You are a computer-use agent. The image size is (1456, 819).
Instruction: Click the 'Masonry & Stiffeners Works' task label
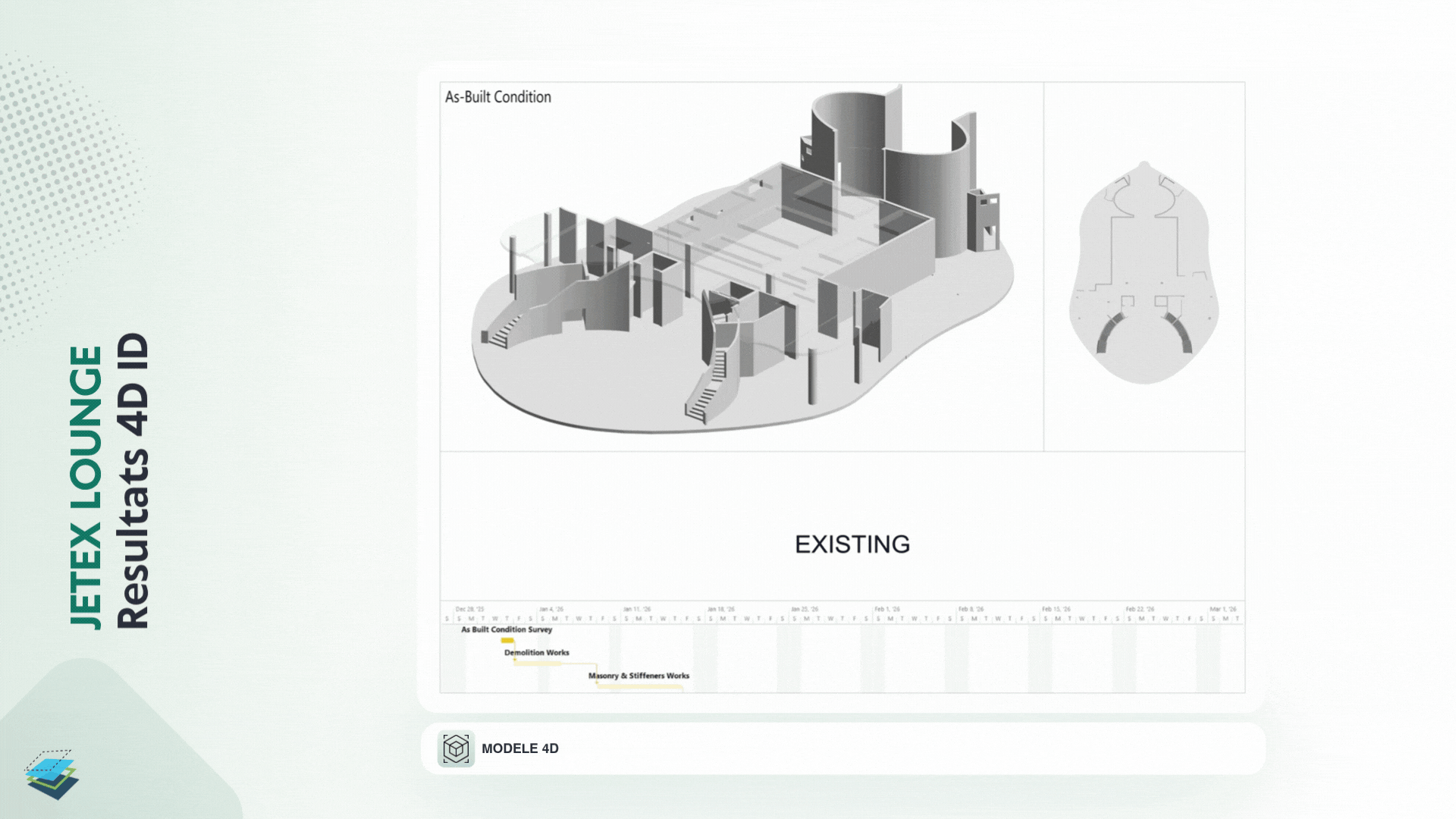[x=639, y=676]
